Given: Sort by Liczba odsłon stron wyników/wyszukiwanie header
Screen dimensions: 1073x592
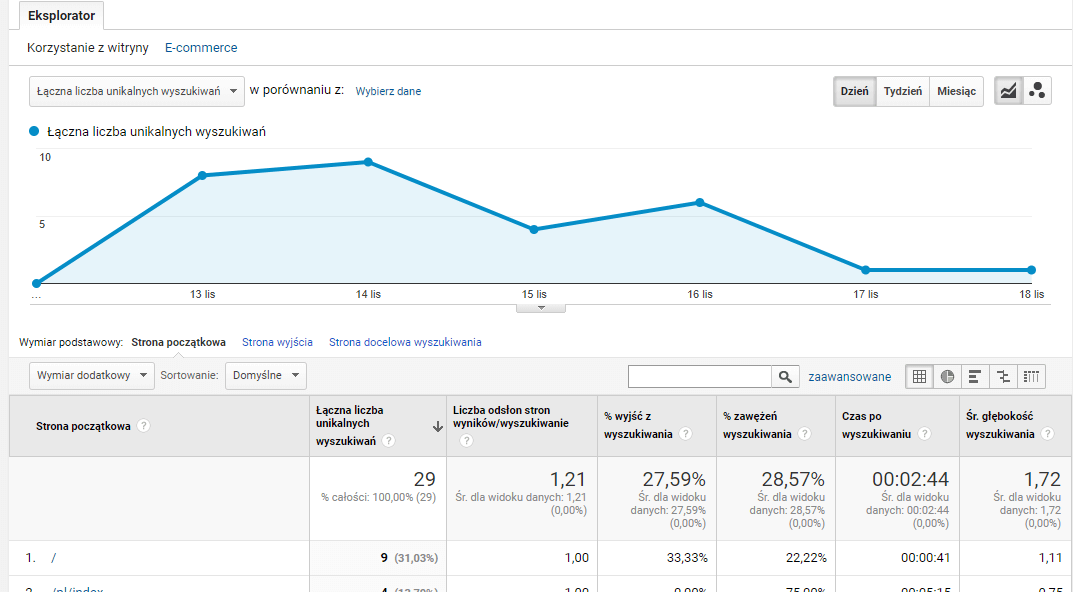Looking at the screenshot, I should coord(510,417).
